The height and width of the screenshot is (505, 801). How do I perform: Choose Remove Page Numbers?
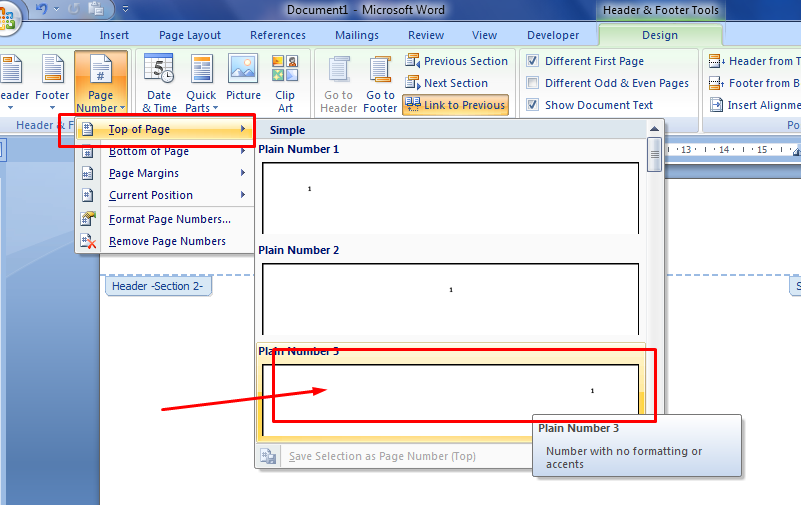[x=164, y=241]
